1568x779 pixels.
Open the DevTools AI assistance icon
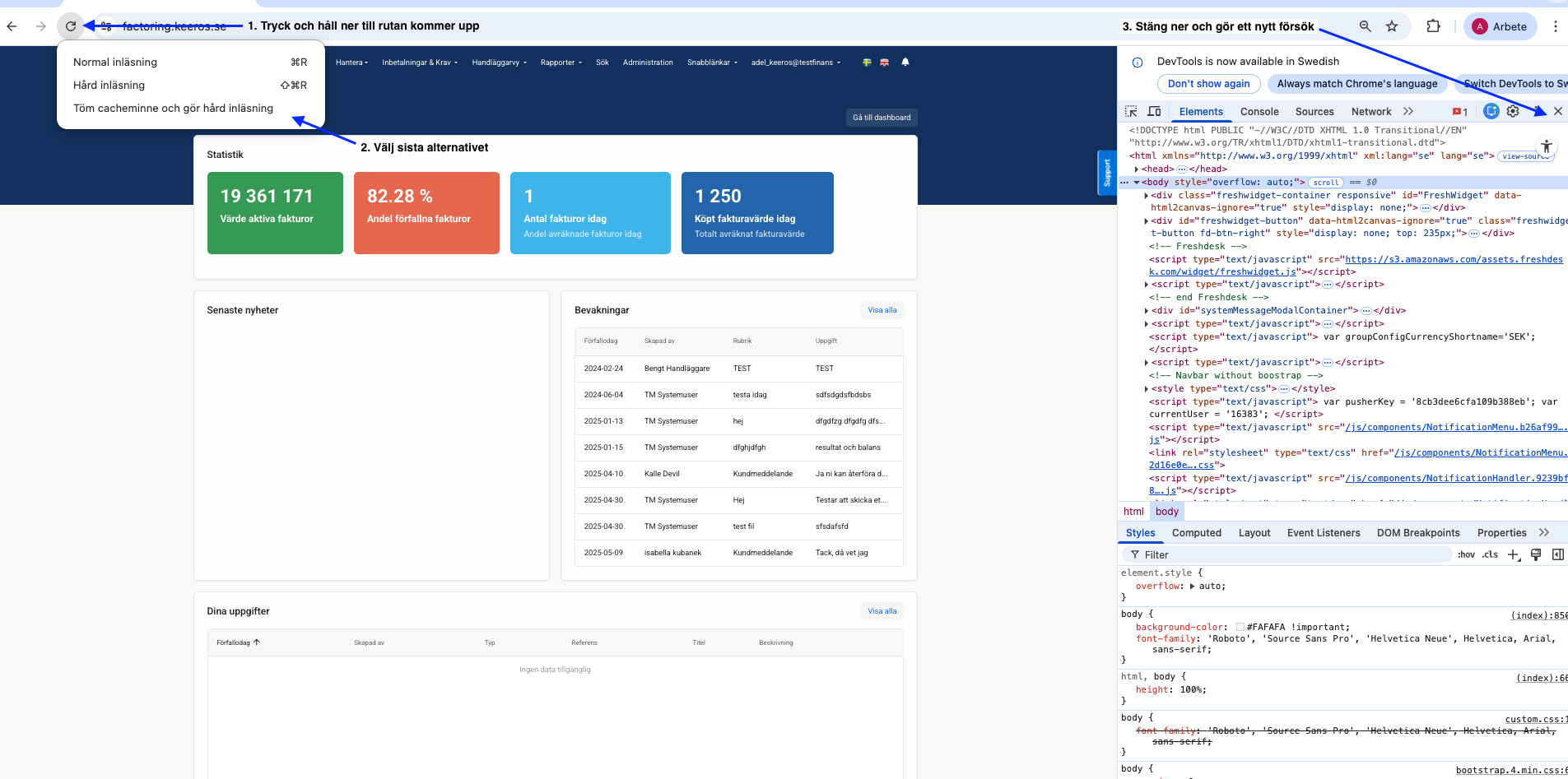click(1491, 111)
